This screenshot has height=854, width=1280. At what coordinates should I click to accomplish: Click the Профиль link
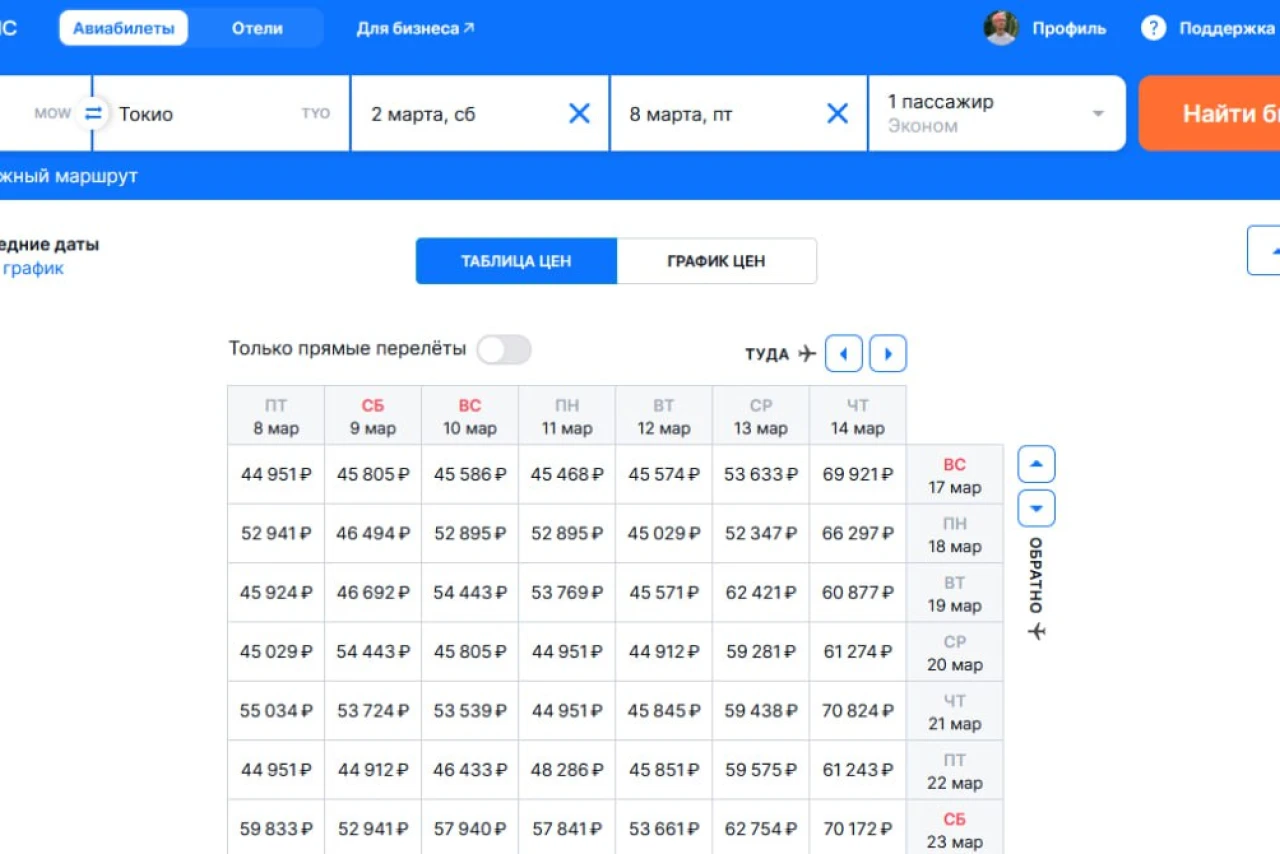coord(1069,28)
